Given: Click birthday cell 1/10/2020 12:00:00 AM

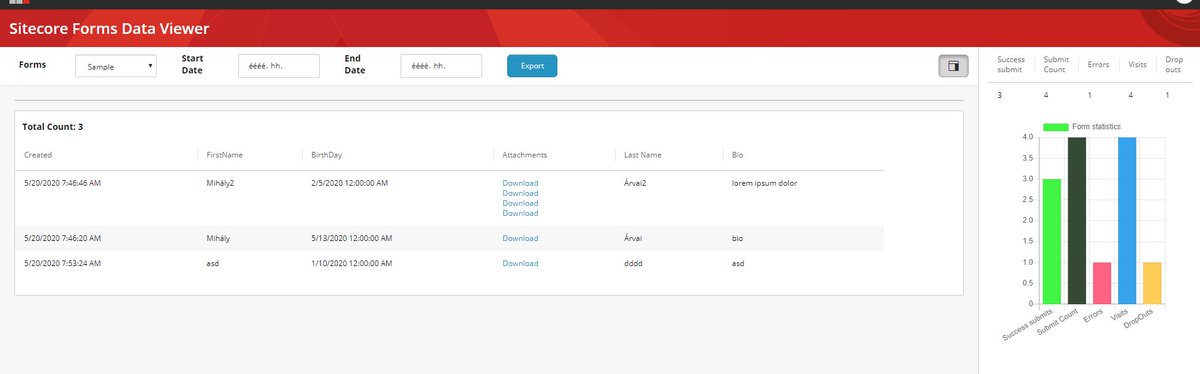Looking at the screenshot, I should (x=351, y=263).
